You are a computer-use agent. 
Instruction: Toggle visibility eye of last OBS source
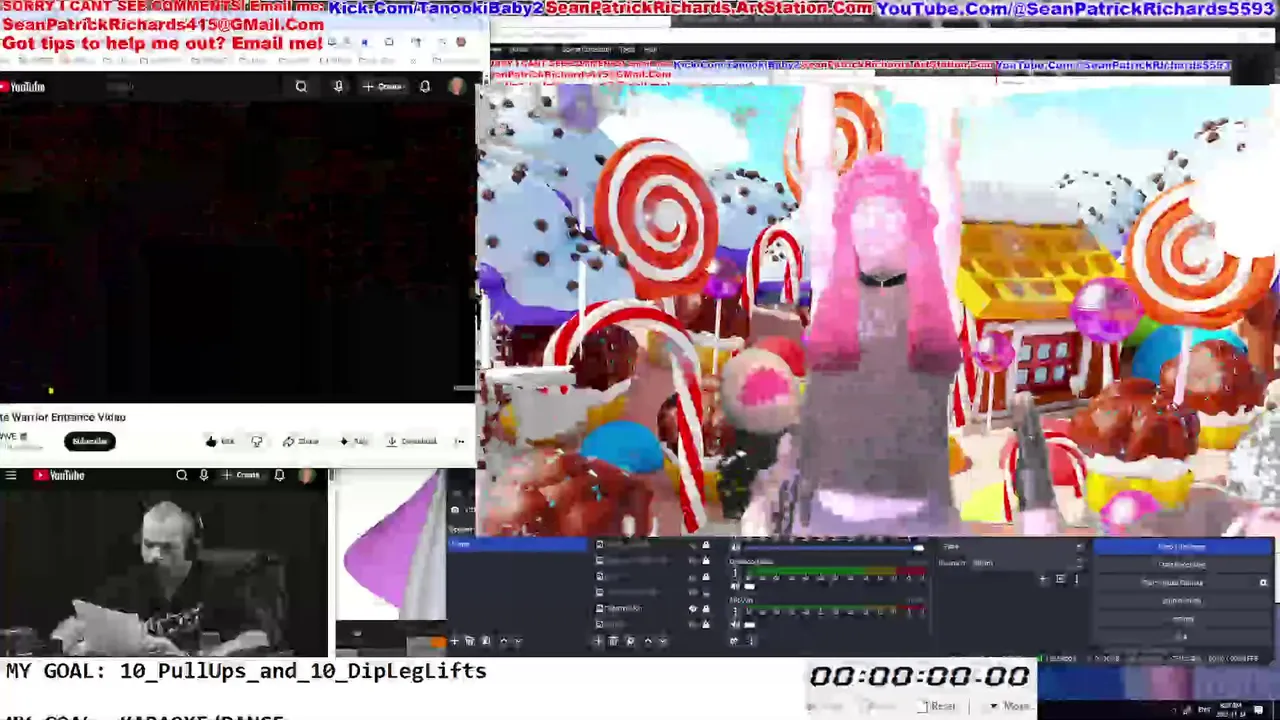tap(693, 624)
